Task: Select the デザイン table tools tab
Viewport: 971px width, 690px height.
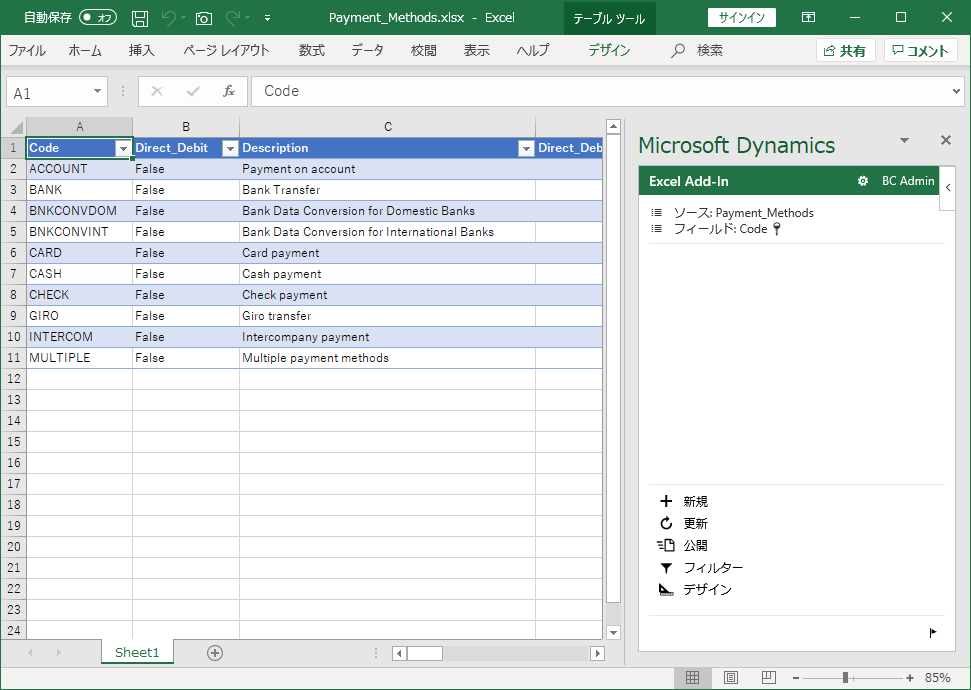Action: click(609, 50)
